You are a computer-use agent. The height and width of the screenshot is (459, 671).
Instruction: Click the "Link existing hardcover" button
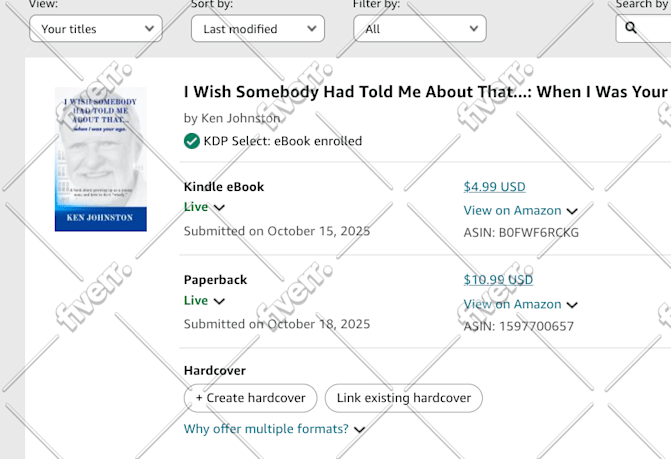coord(403,398)
